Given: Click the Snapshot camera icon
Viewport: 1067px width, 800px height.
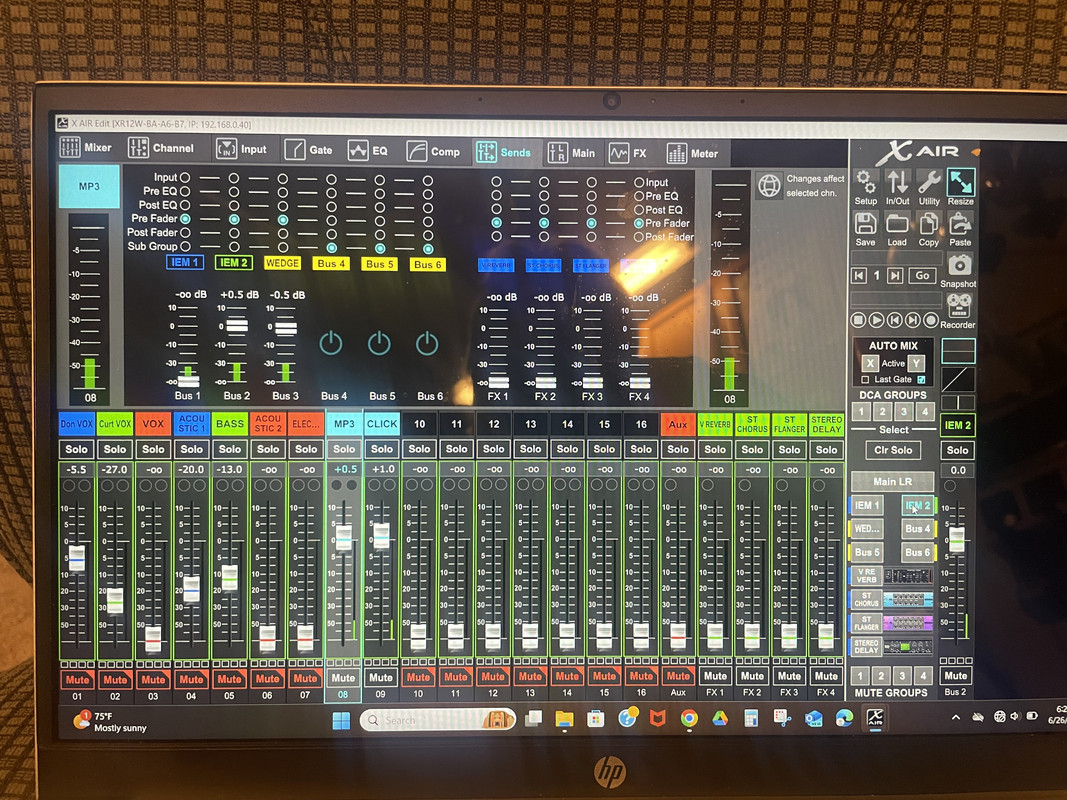Looking at the screenshot, I should tap(959, 265).
